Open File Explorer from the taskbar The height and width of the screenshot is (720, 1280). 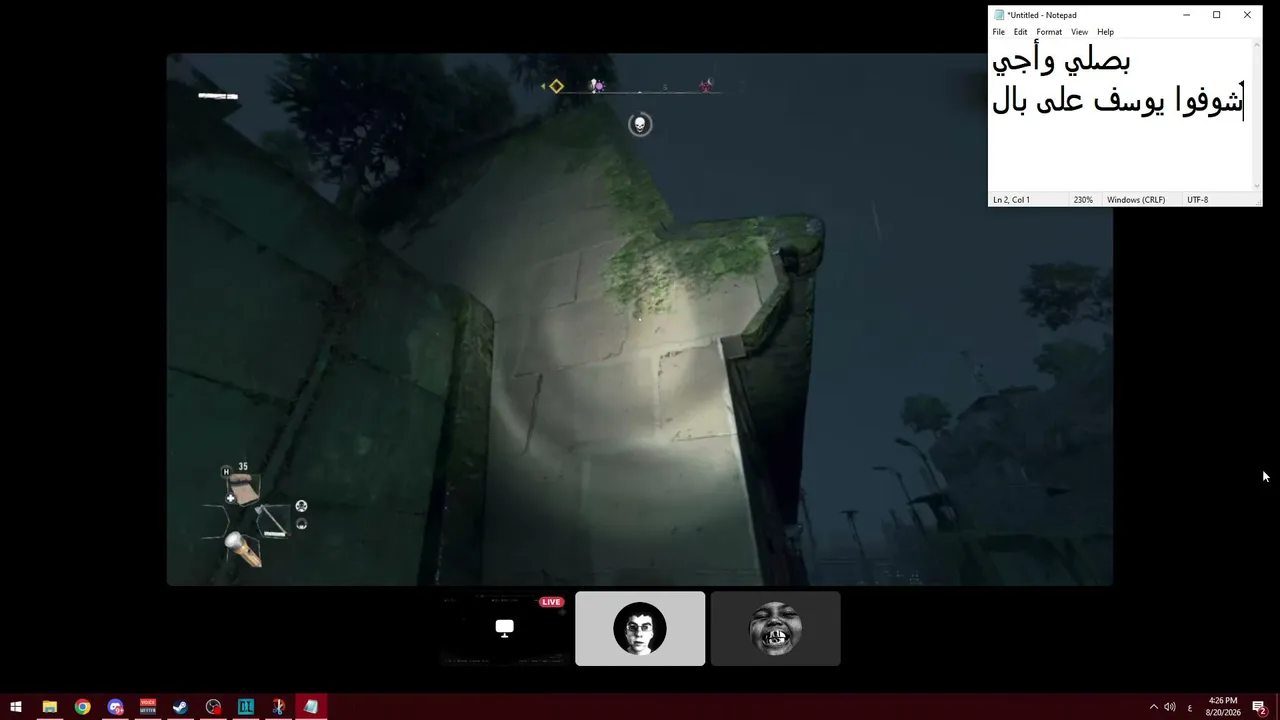[49, 707]
